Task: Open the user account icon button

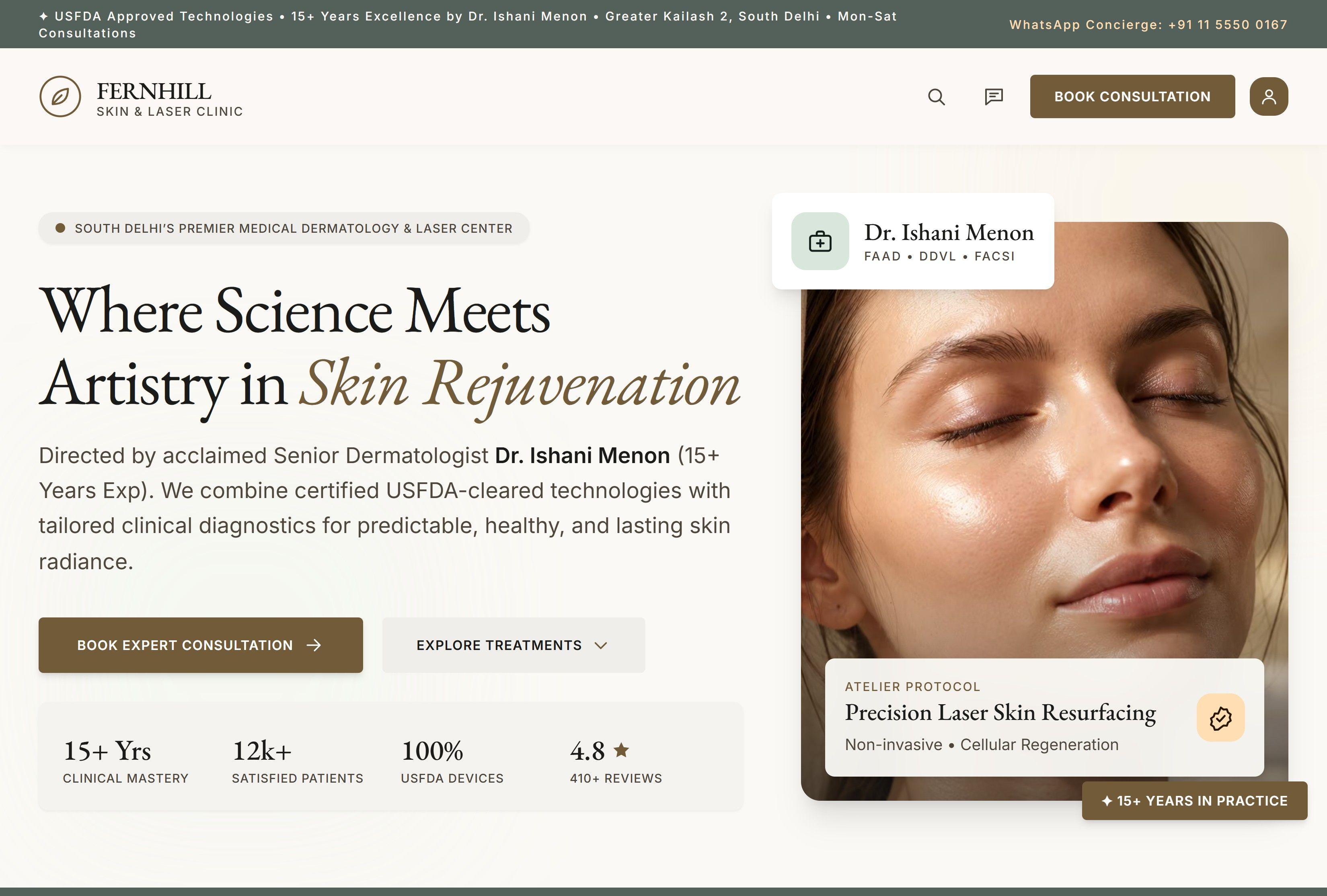Action: 1269,96
